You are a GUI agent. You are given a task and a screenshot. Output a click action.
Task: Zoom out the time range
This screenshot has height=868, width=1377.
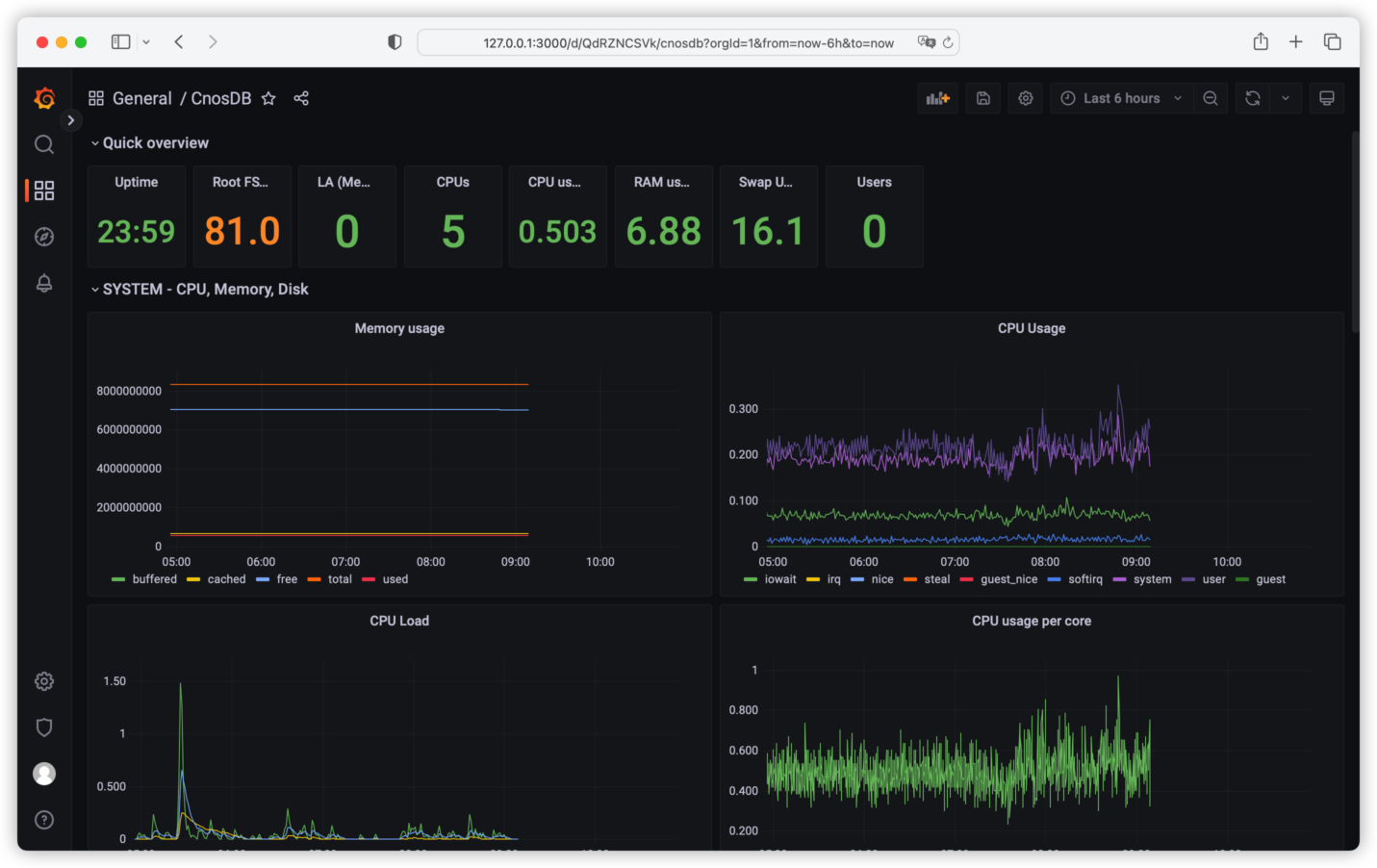pos(1211,98)
